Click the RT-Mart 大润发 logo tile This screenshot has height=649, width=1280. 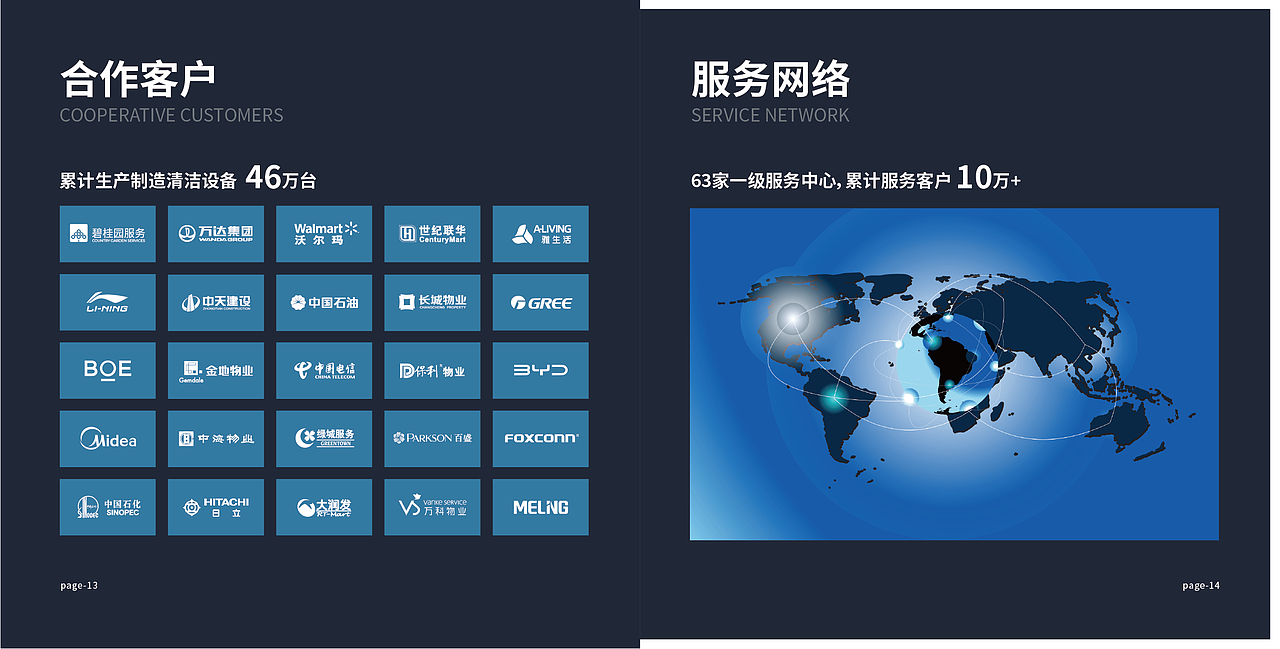pyautogui.click(x=324, y=507)
